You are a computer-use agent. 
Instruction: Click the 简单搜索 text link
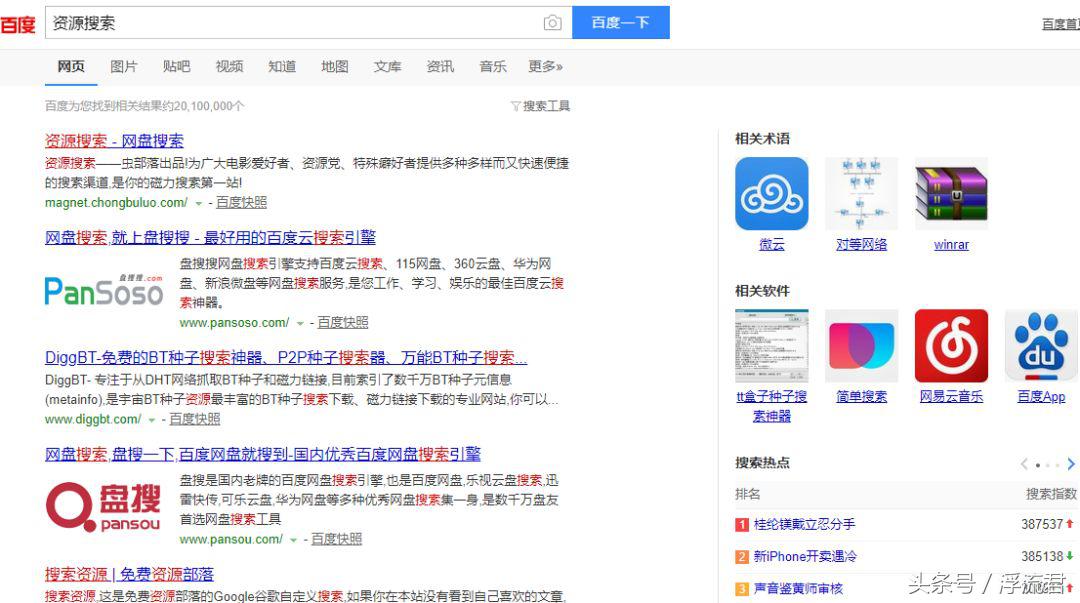pyautogui.click(x=861, y=396)
